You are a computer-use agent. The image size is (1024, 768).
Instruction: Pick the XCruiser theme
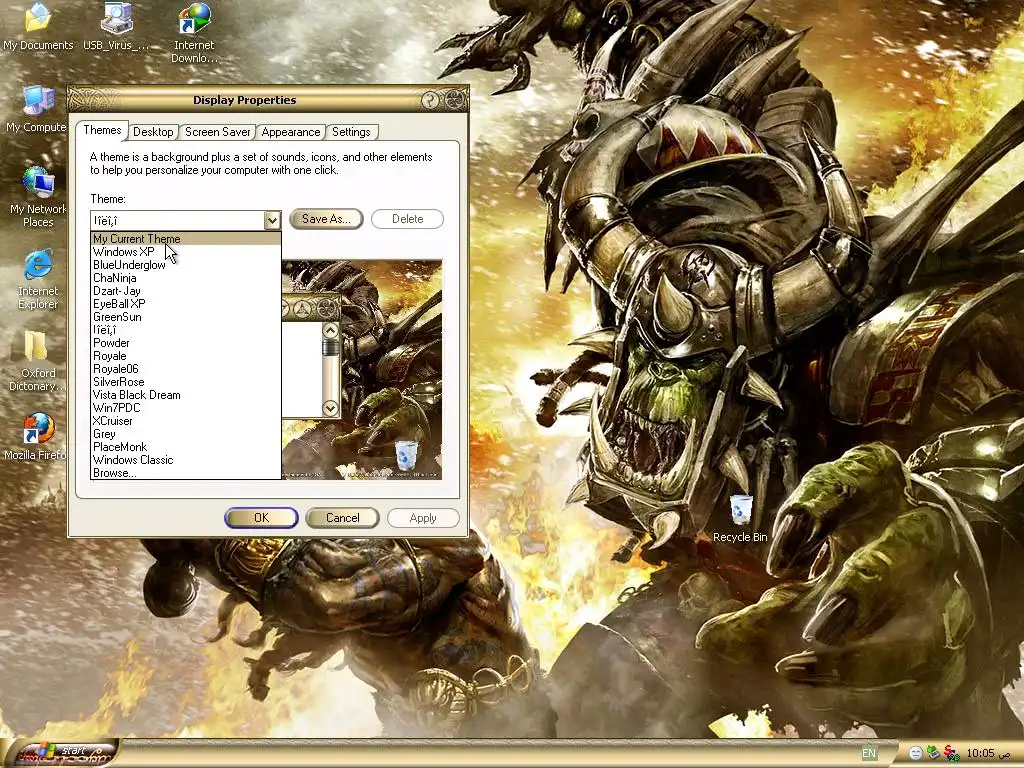pos(185,421)
